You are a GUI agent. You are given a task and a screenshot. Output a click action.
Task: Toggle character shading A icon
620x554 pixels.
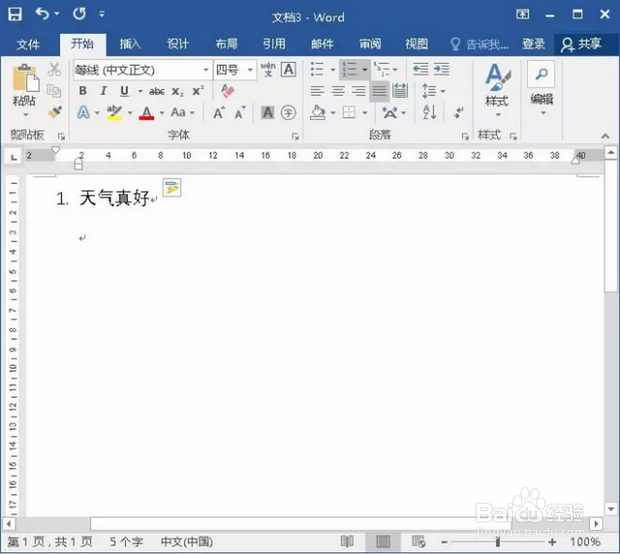(268, 113)
